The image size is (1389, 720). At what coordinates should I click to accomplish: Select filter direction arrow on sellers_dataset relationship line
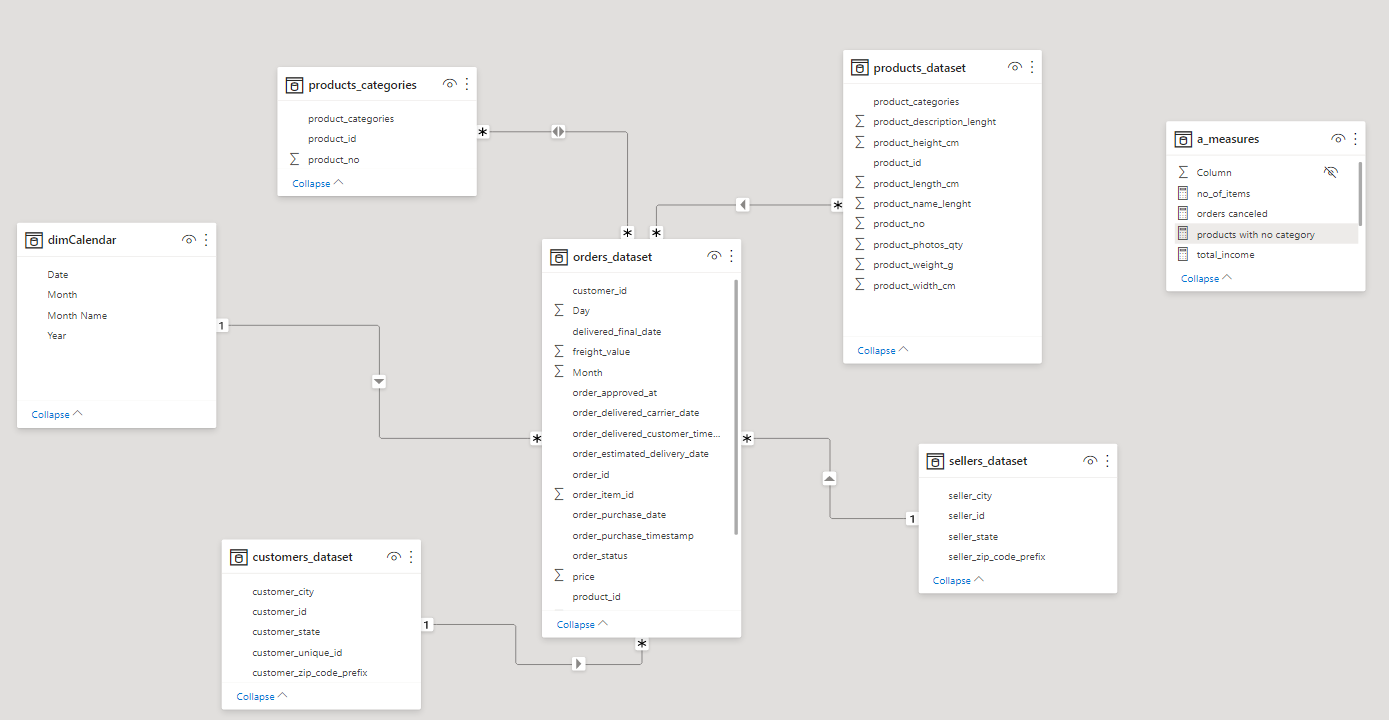tap(829, 479)
